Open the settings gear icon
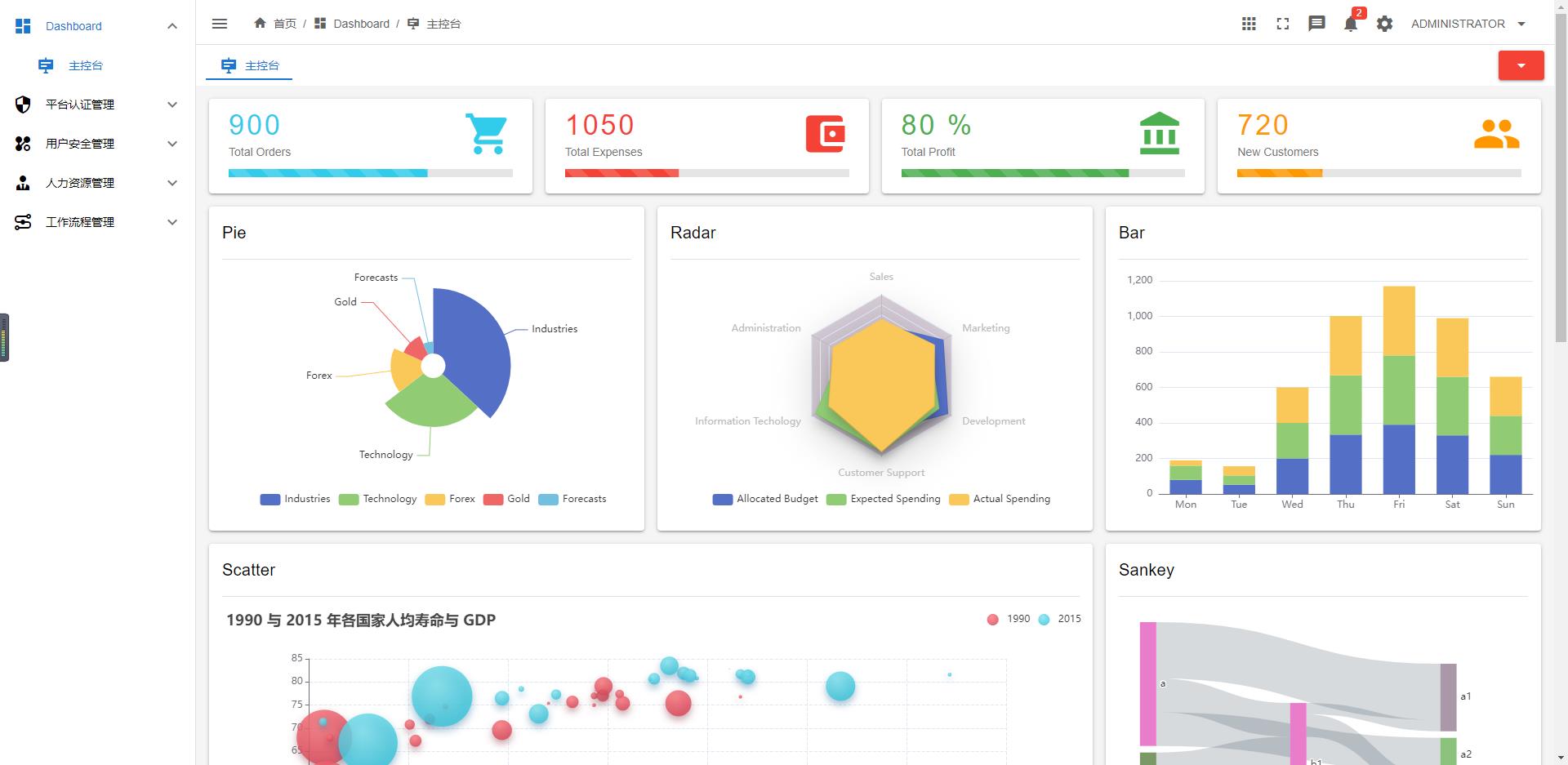Viewport: 1568px width, 765px height. pos(1384,24)
